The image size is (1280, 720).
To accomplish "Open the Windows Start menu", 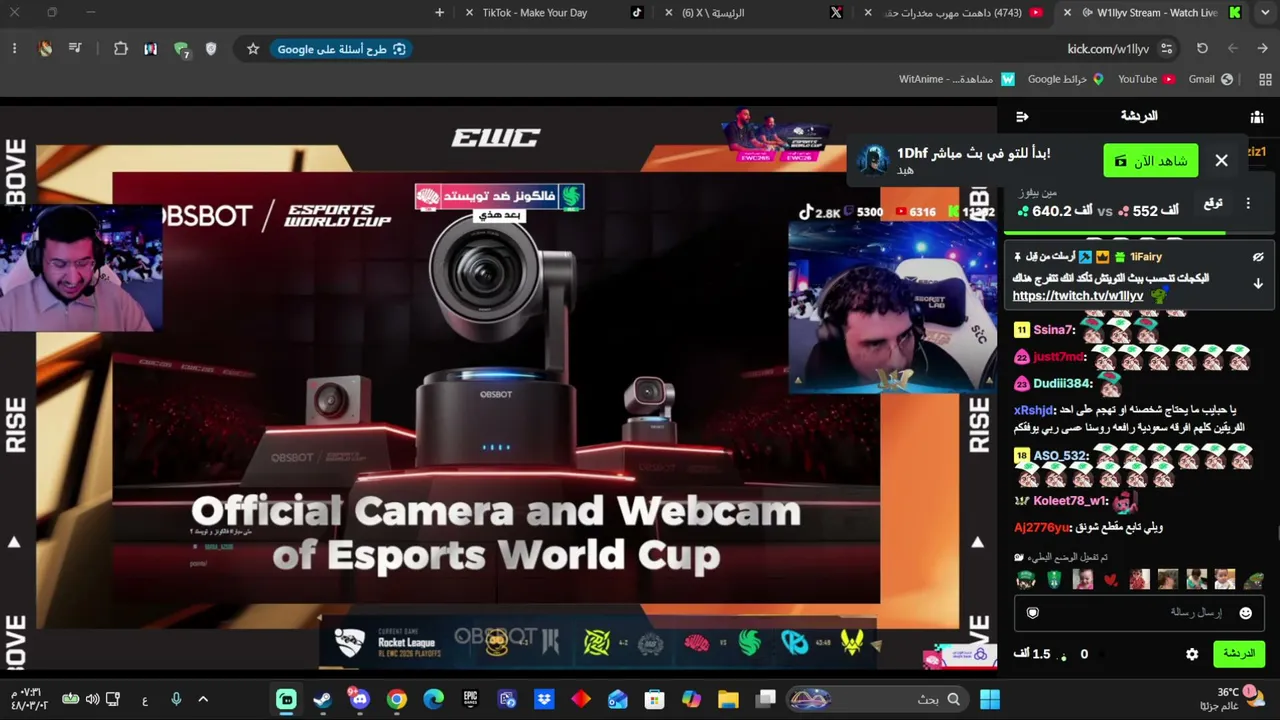I will (990, 699).
